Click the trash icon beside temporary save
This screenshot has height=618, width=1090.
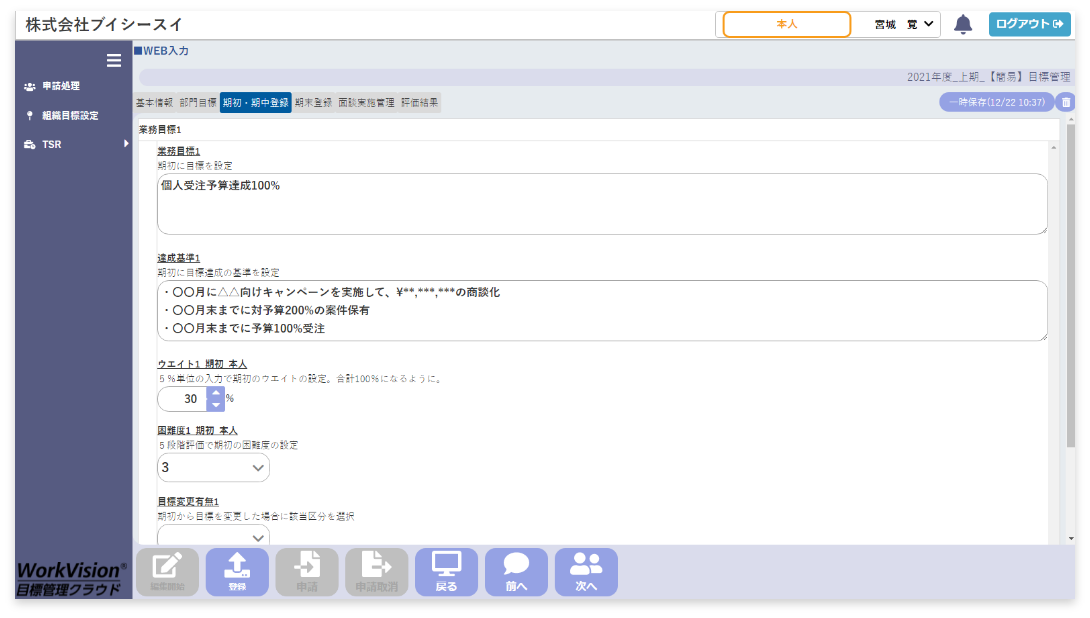coord(1066,102)
